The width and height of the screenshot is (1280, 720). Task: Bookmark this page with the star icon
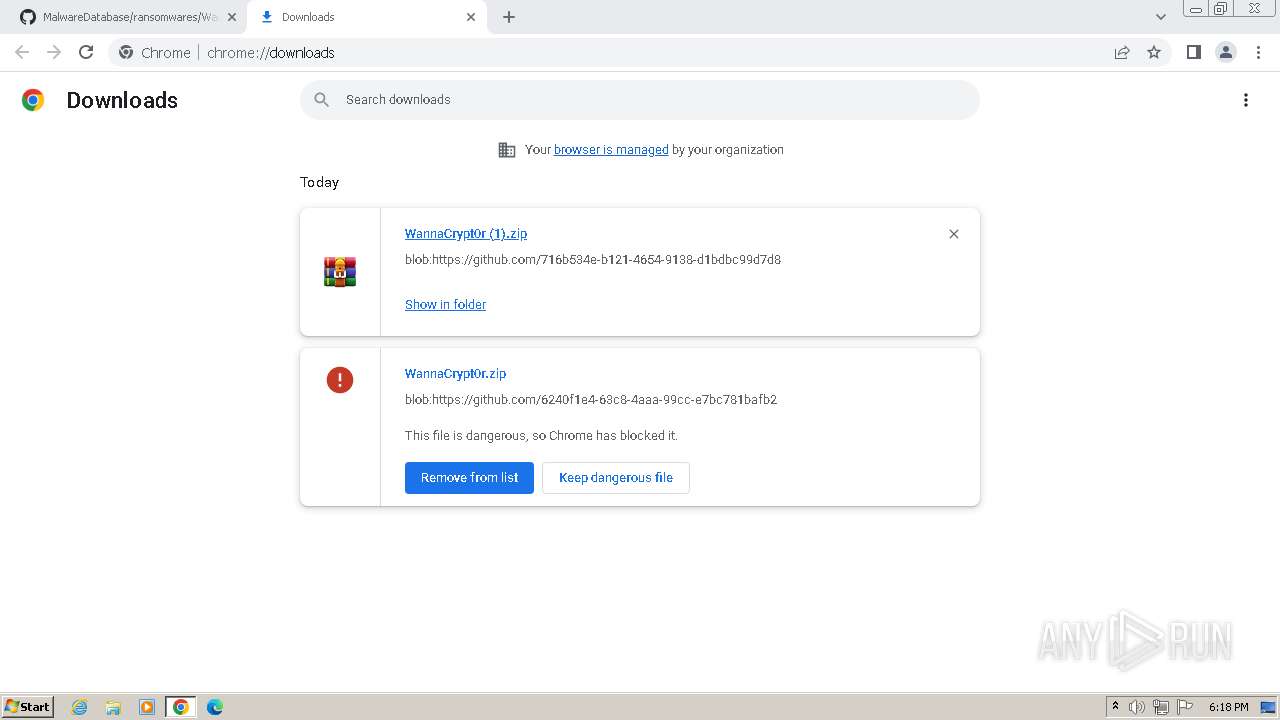click(1154, 52)
